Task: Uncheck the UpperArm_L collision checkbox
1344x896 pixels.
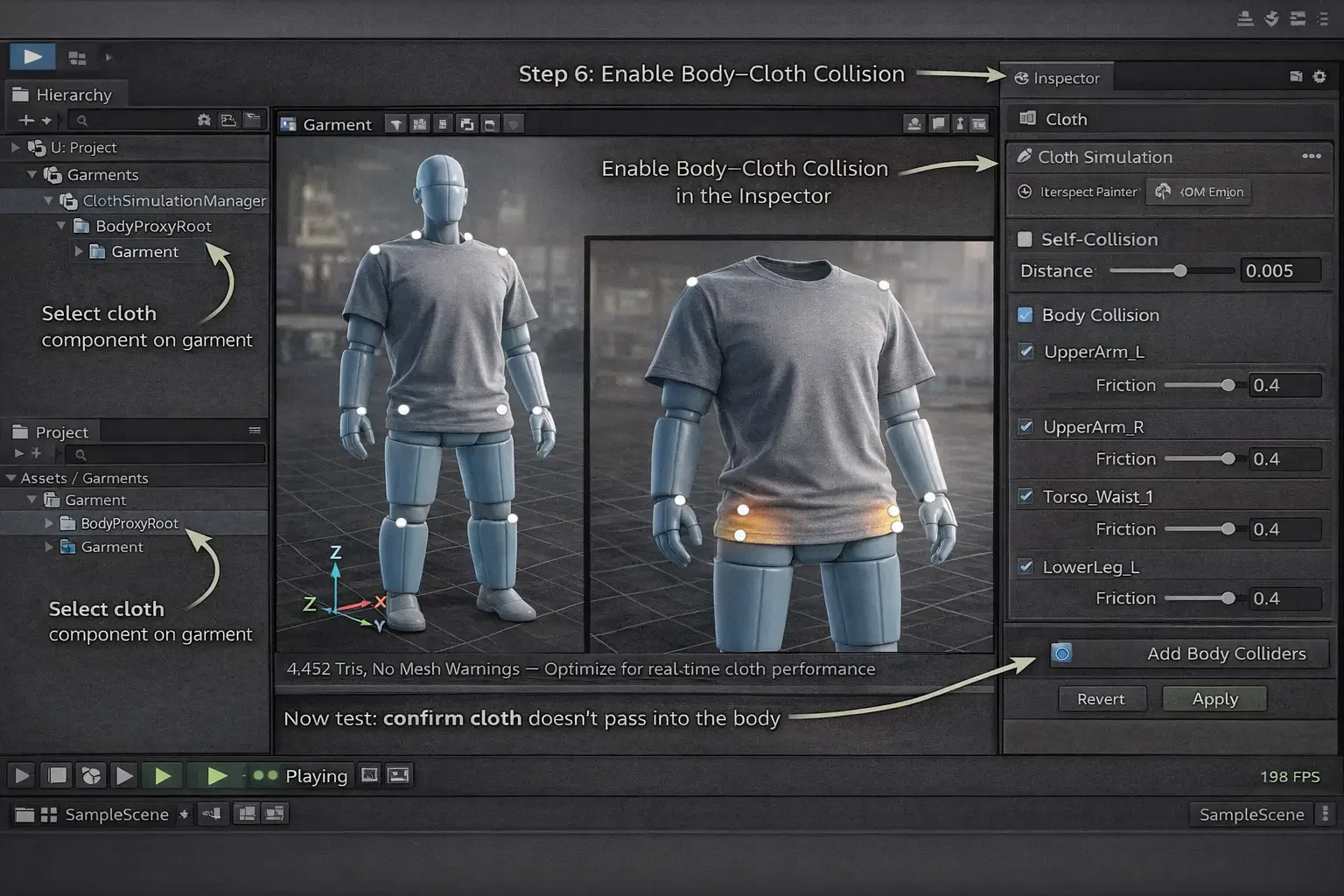Action: tap(1025, 352)
